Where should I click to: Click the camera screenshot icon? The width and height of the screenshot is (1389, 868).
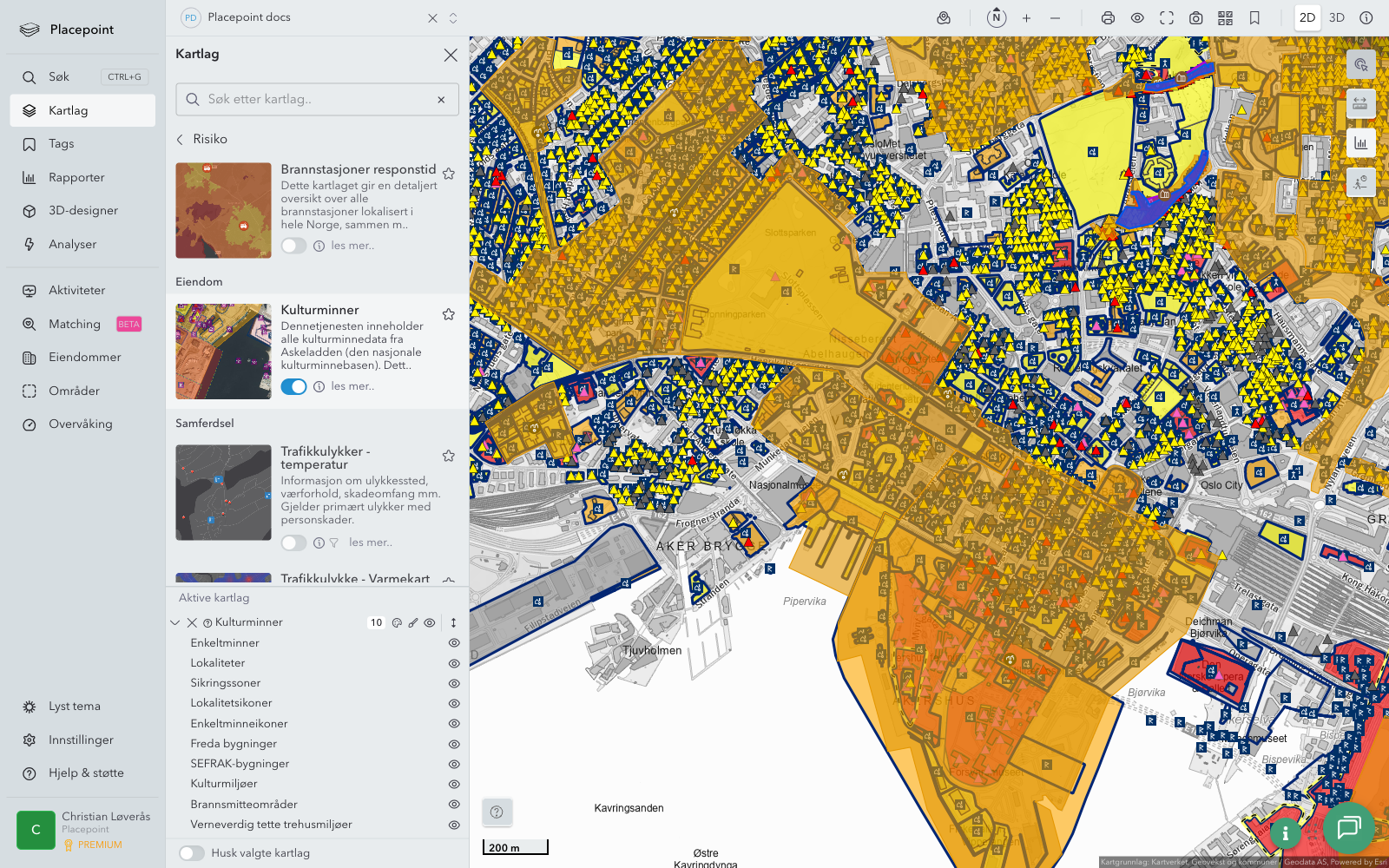coord(1195,18)
